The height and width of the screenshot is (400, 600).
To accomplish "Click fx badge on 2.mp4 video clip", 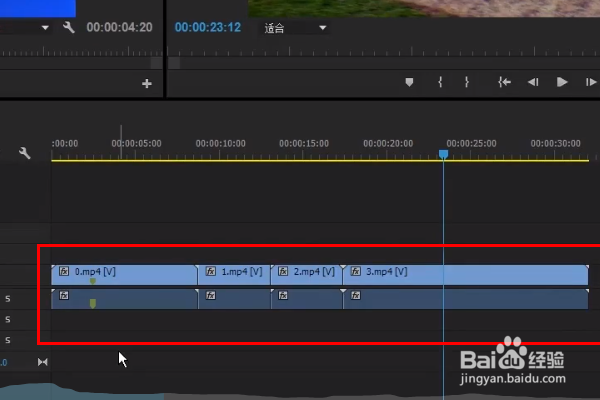I will (x=283, y=271).
